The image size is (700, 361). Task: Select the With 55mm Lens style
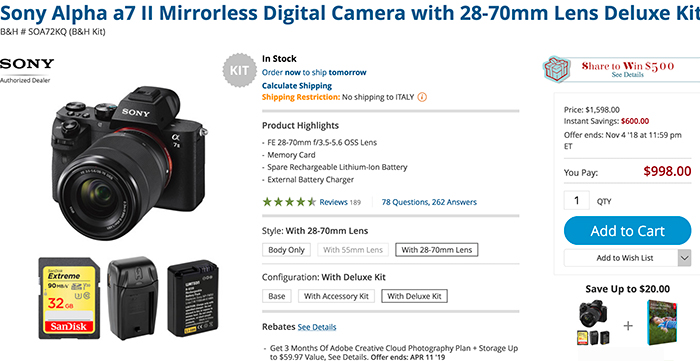pos(353,250)
